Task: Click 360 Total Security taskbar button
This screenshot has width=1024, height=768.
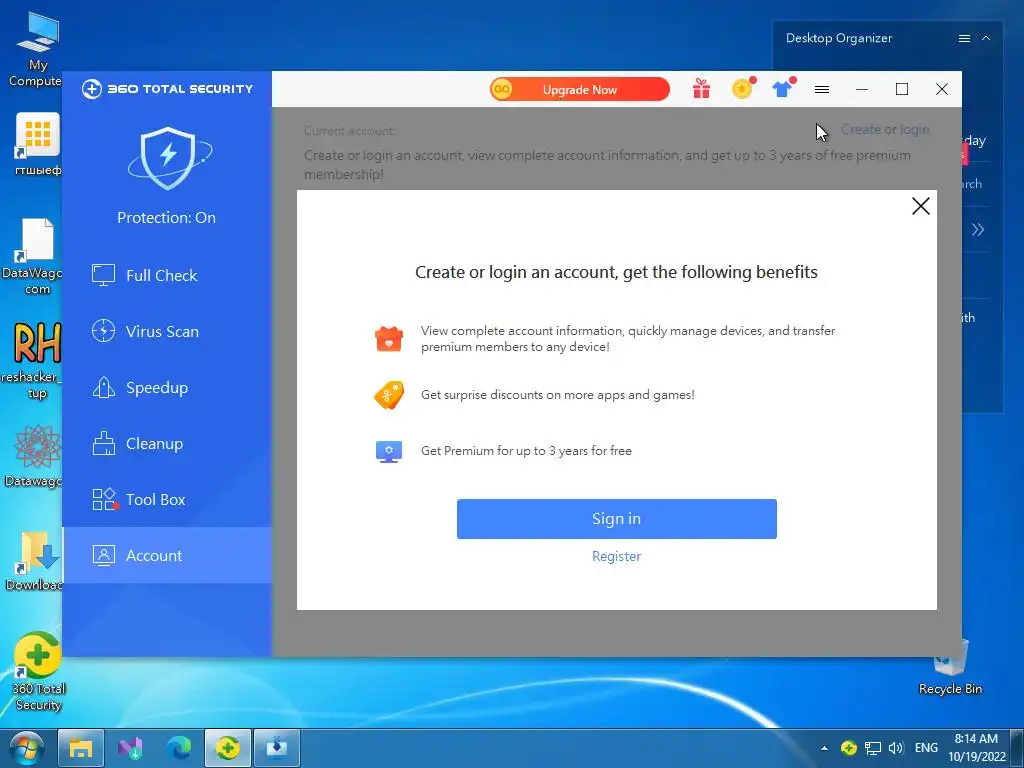Action: (228, 748)
